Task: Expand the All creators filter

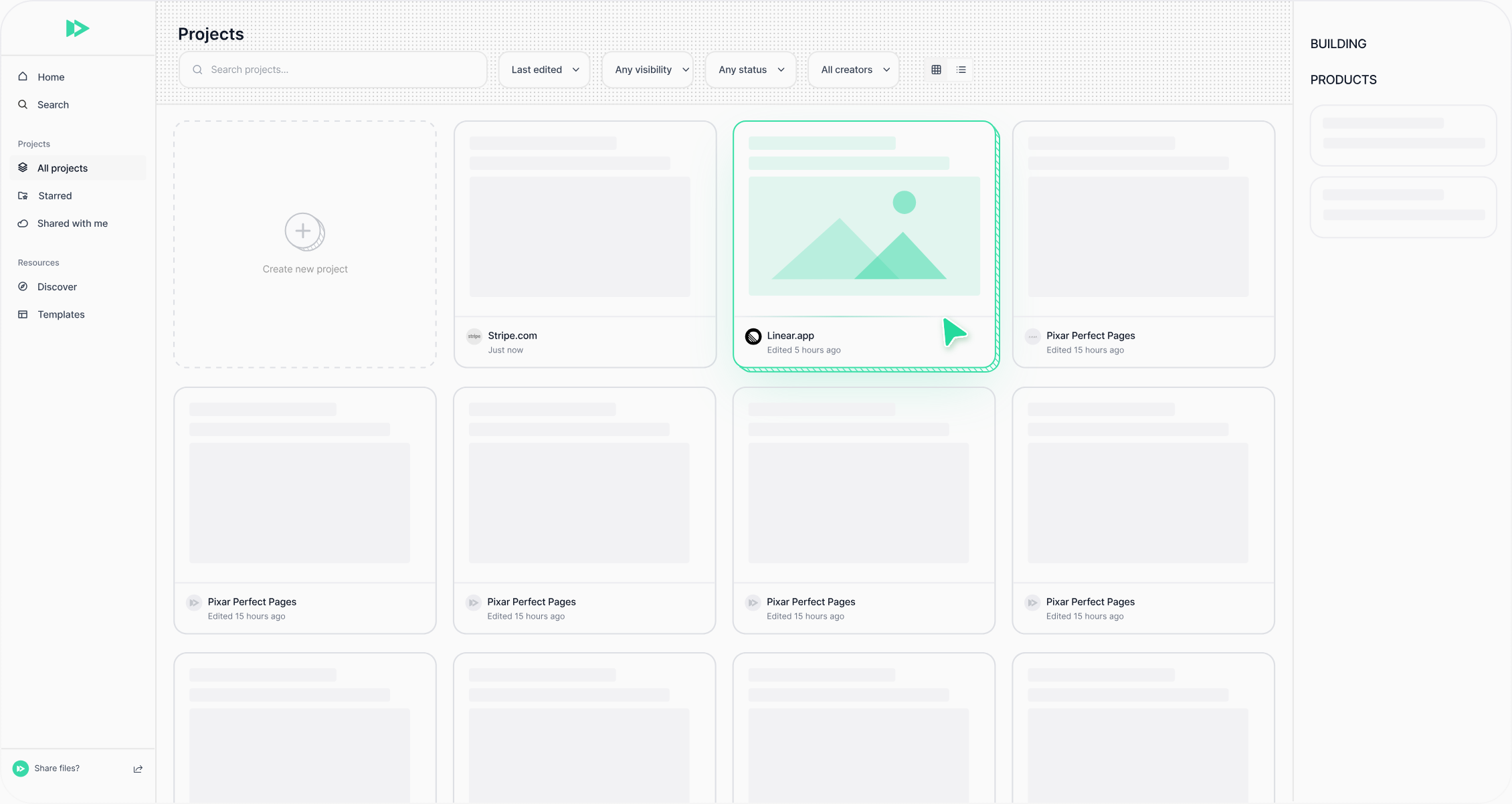Action: [x=854, y=70]
